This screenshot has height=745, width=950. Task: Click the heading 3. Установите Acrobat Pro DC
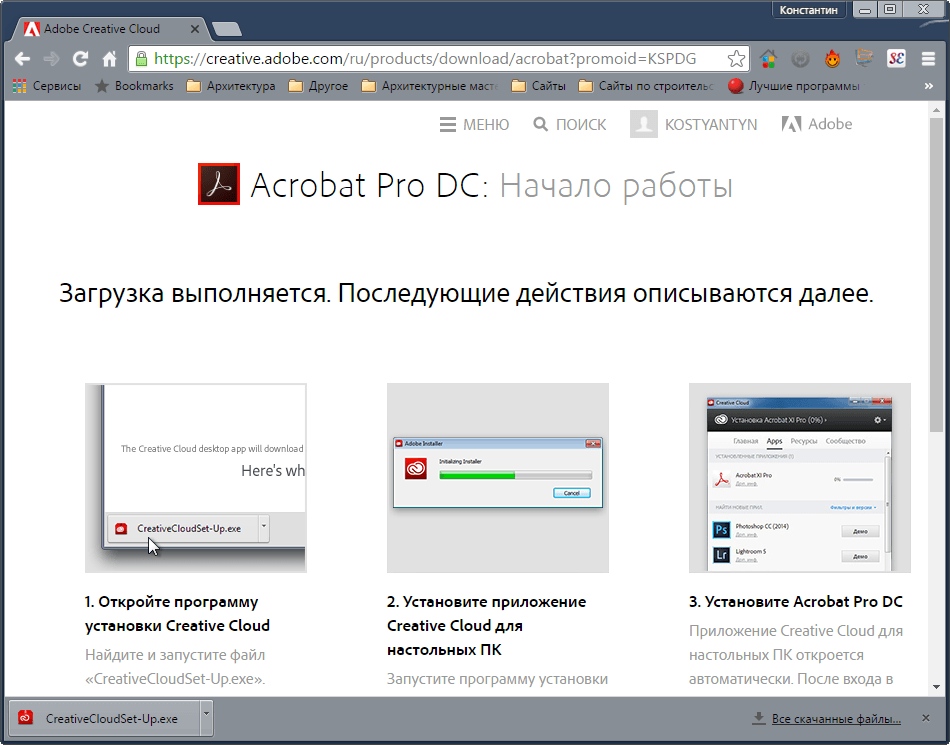pos(796,601)
